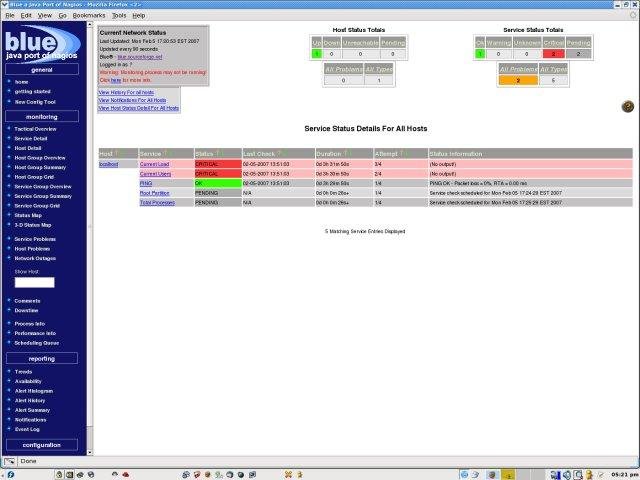The height and width of the screenshot is (480, 640).
Task: Focus the Show Host input field
Action: point(35,282)
